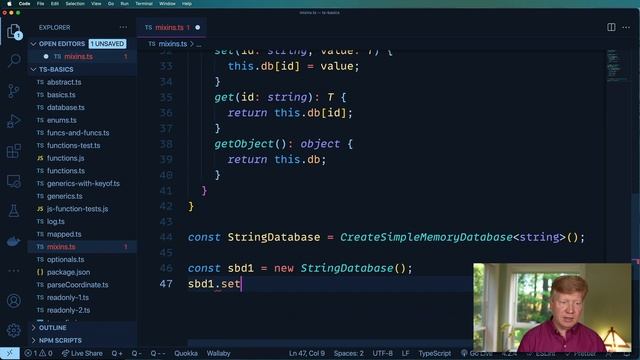Open the Help menu
640x360 pixels.
pos(187,4)
